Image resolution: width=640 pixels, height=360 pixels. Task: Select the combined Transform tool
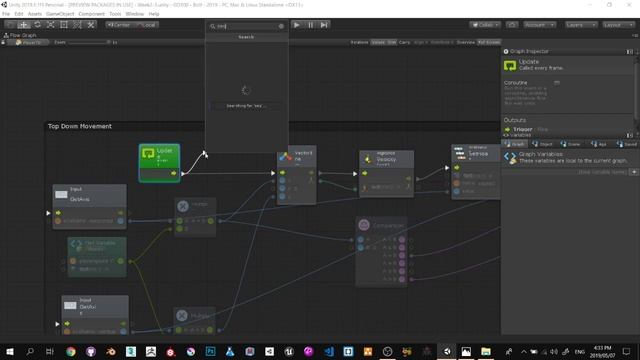click(77, 25)
